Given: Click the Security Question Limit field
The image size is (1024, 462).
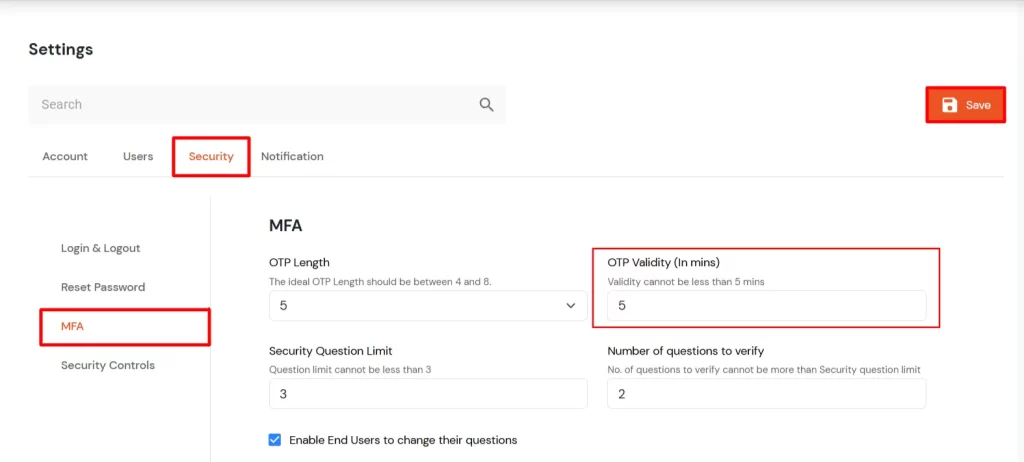Looking at the screenshot, I should 428,394.
